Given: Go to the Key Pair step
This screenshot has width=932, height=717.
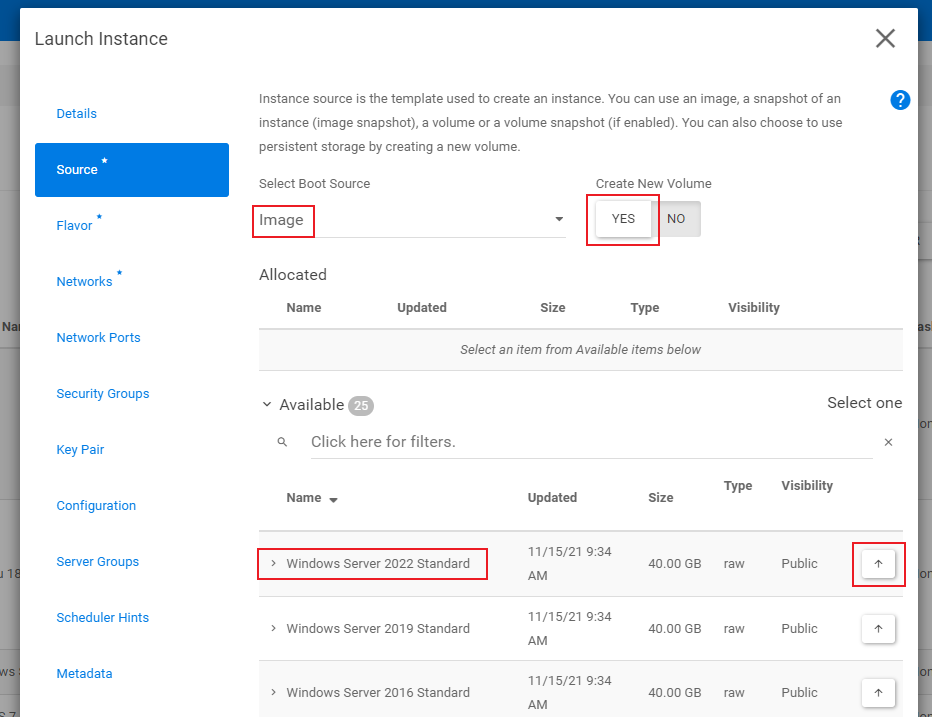Looking at the screenshot, I should pos(80,449).
